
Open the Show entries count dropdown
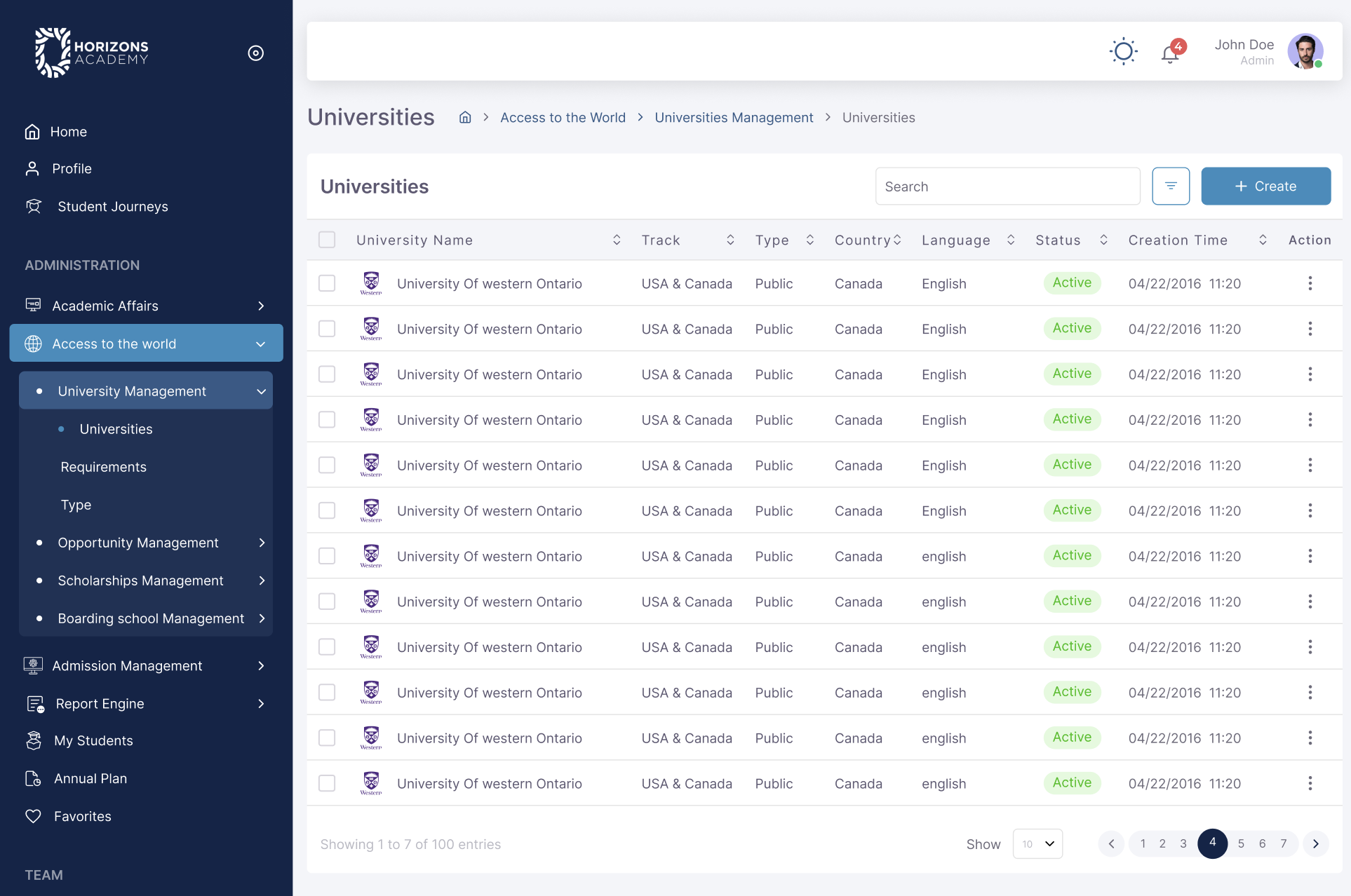pos(1037,844)
